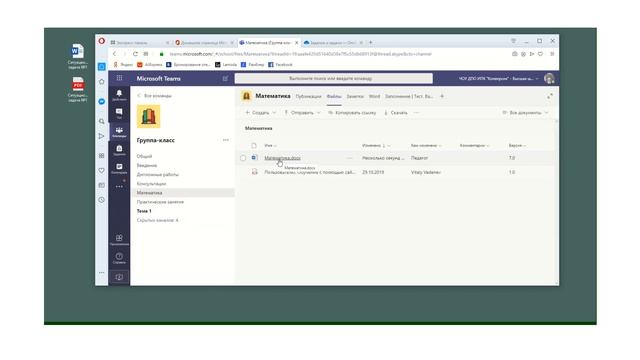Image resolution: width=640 pixels, height=360 pixels.
Task: Open the Activity bell in Teams sidebar
Action: [x=119, y=96]
